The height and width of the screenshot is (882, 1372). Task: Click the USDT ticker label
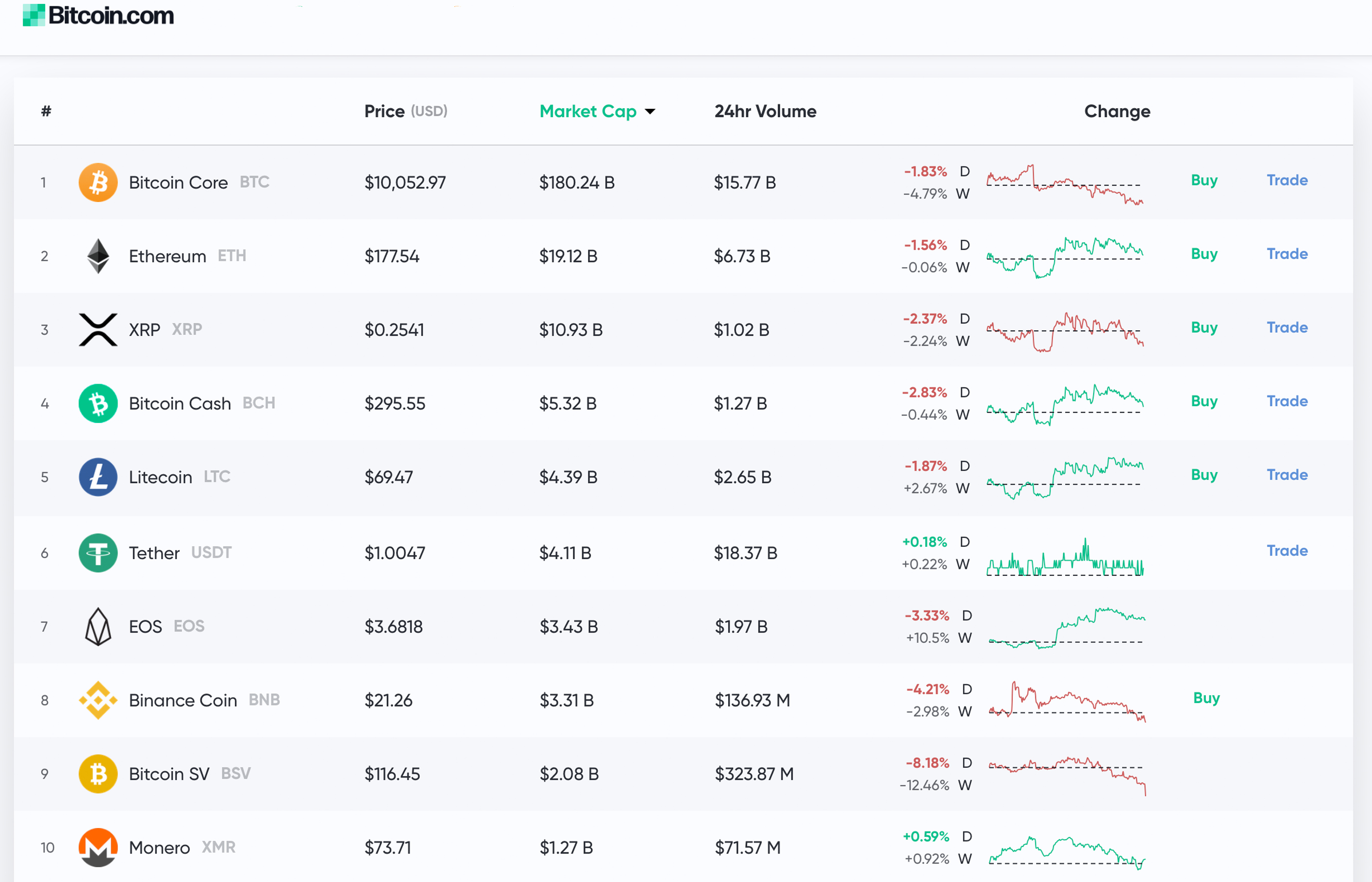[211, 552]
